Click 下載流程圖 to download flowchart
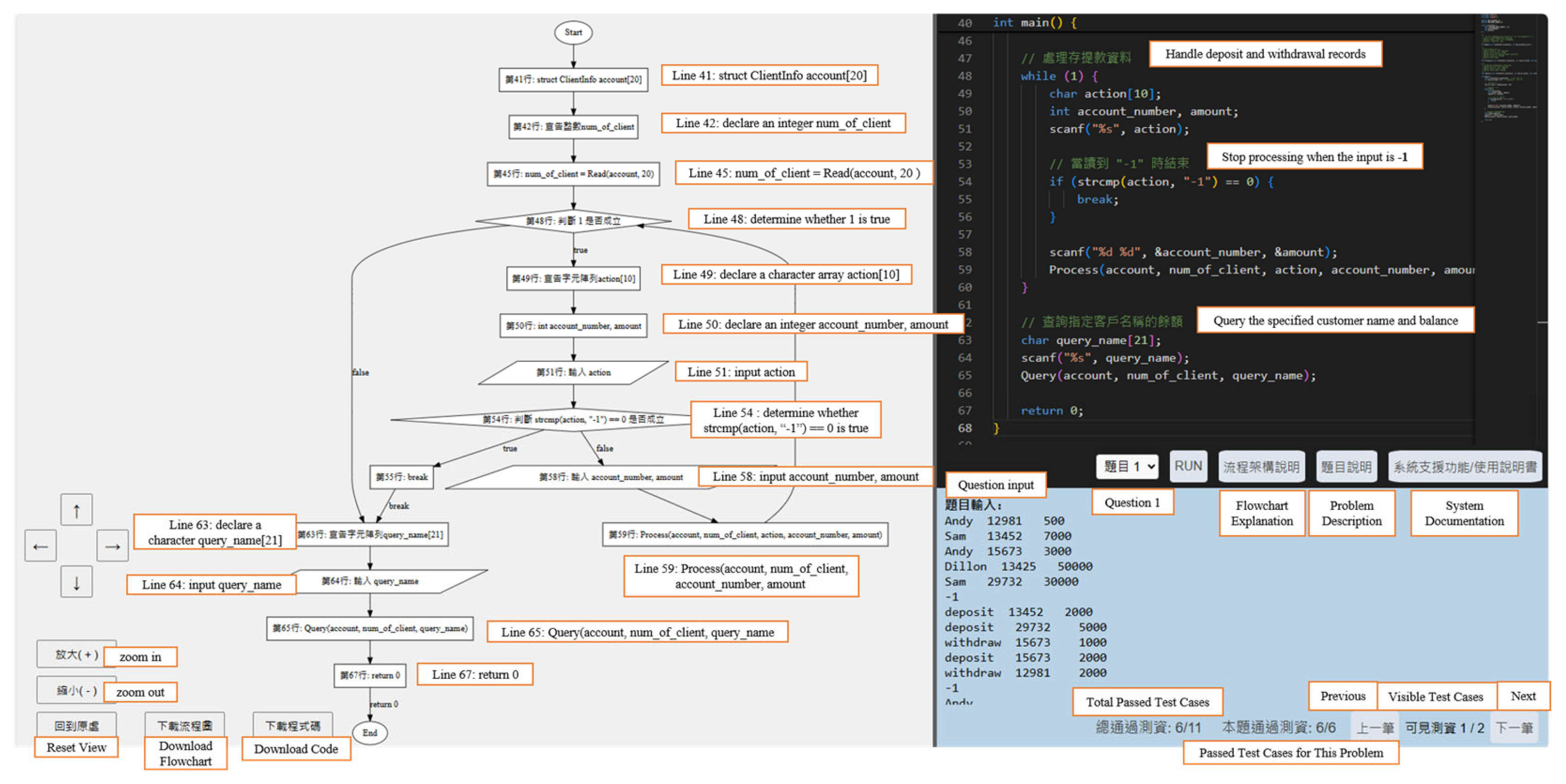The image size is (1566, 784). 185,725
